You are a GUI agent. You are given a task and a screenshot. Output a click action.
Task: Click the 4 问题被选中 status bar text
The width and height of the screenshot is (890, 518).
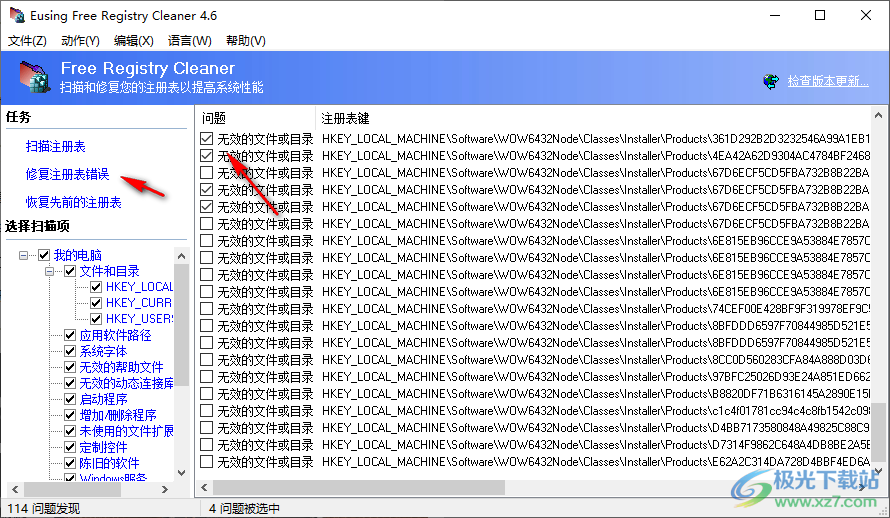[244, 508]
